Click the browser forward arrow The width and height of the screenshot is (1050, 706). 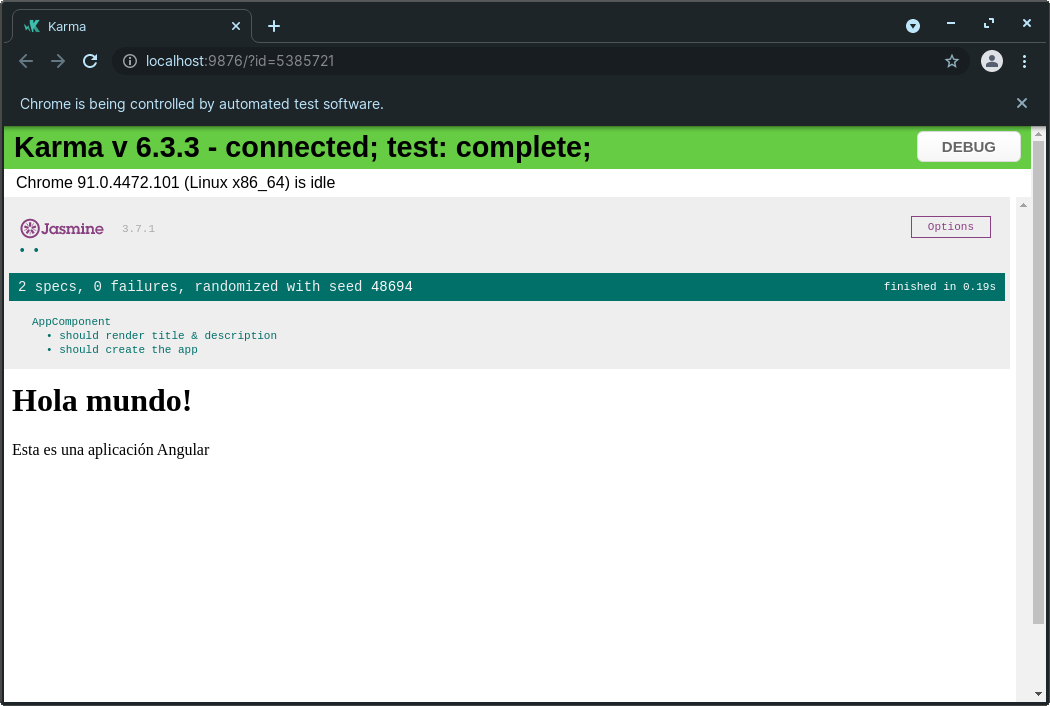[58, 61]
